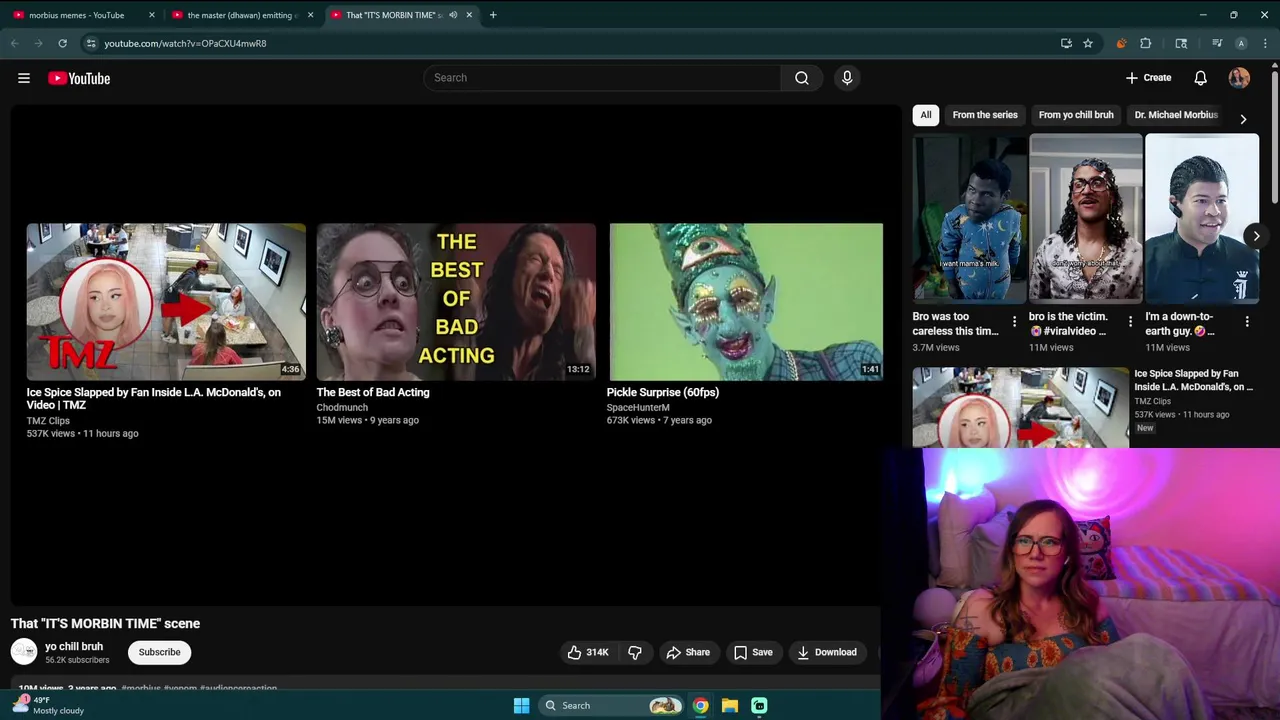
Task: Play Ice Spice TMZ end-screen thumbnail
Action: [x=166, y=301]
